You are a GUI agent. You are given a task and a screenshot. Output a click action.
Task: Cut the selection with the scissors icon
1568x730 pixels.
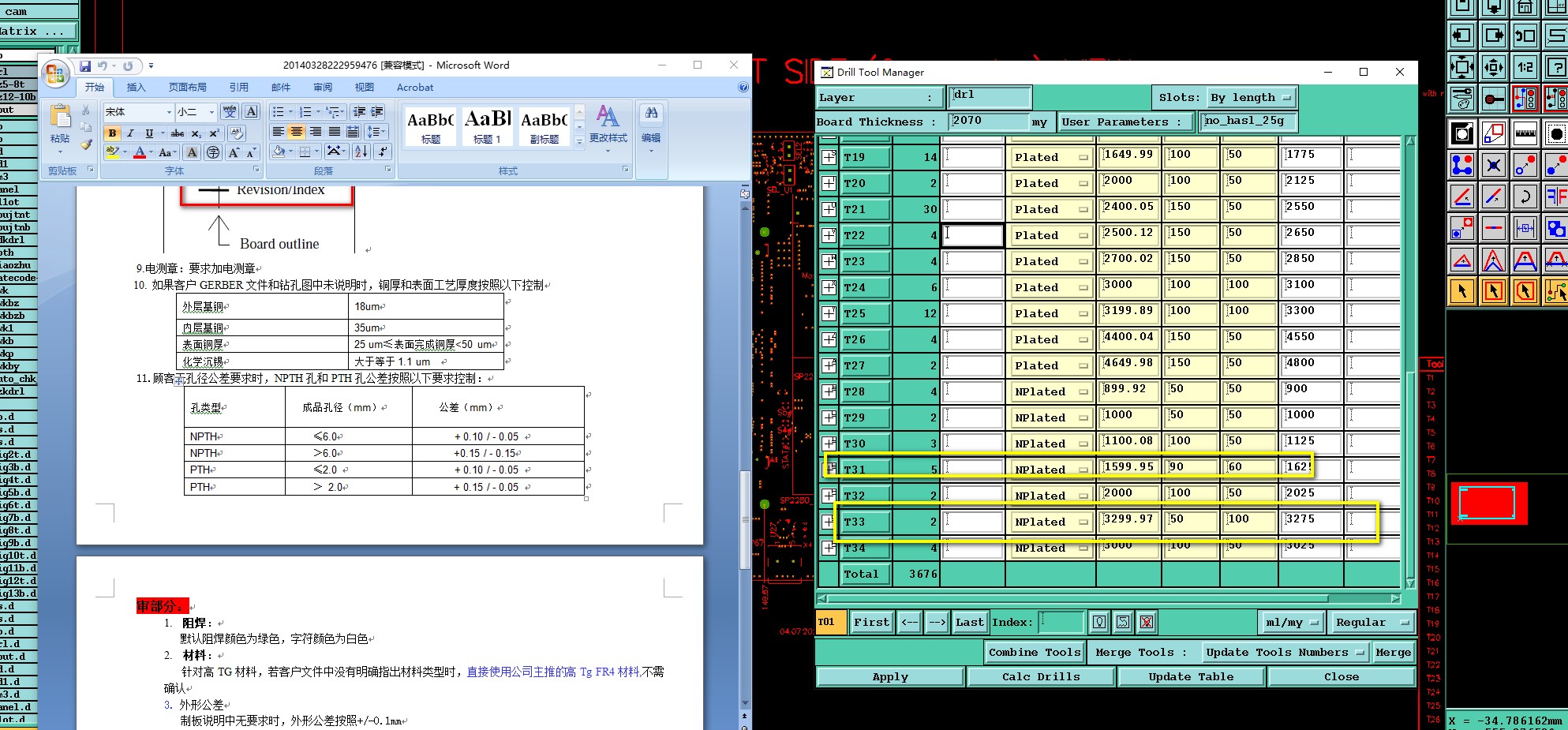pyautogui.click(x=86, y=111)
